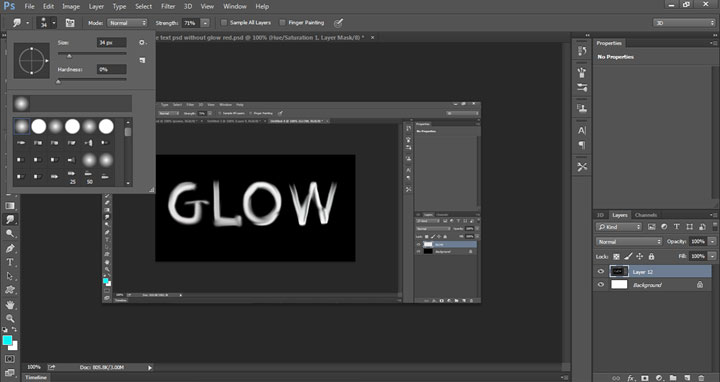Open the History panel icon

click(582, 51)
